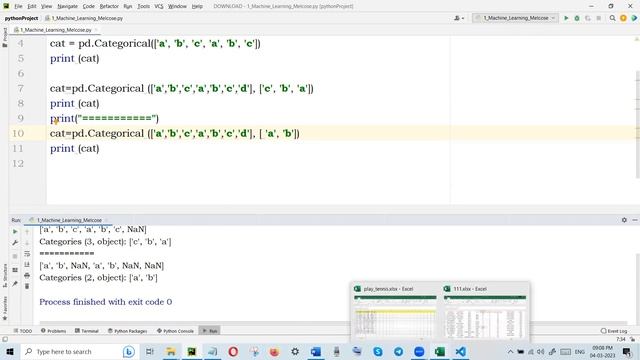Open the TODO tool window
Viewport: 640px width, 360px height.
tap(22, 331)
